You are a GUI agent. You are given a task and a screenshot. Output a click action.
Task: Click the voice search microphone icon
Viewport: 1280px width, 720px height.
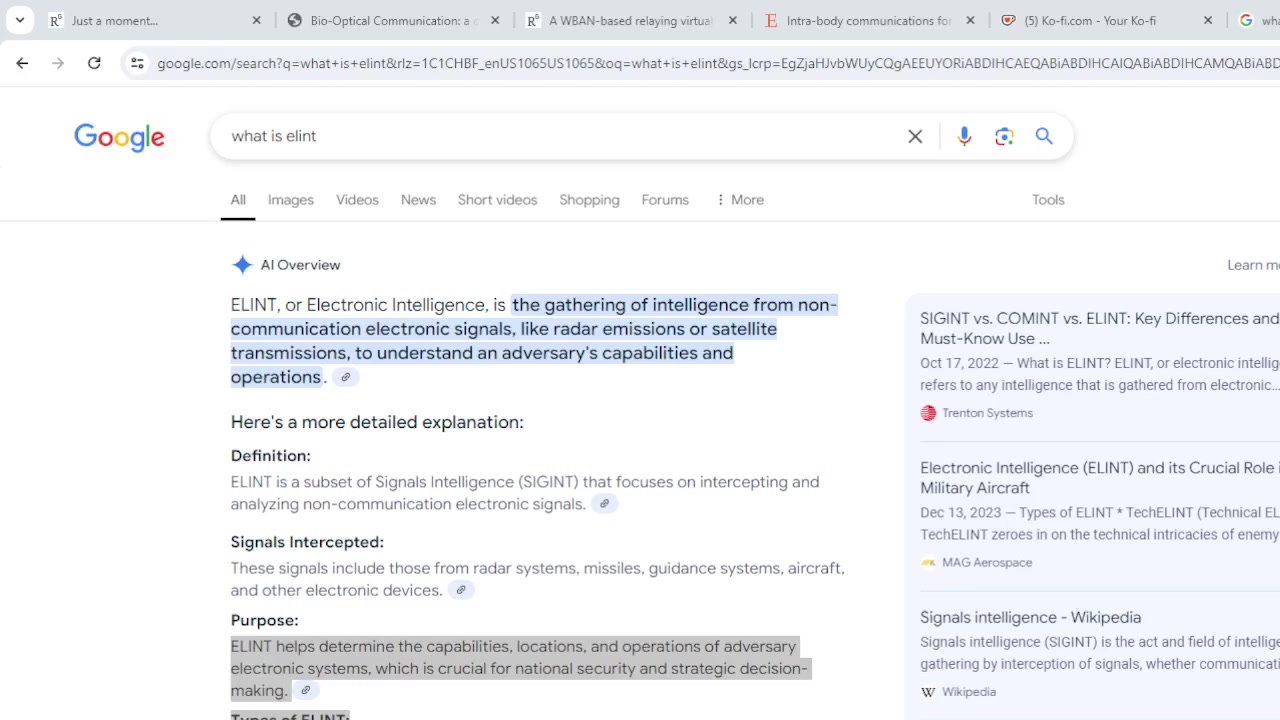(964, 136)
